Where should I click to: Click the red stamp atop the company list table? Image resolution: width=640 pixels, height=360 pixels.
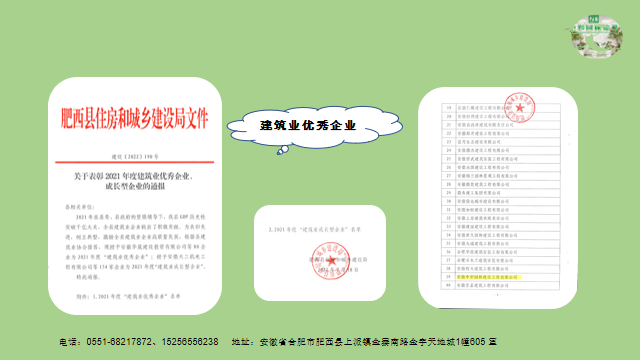(x=519, y=108)
